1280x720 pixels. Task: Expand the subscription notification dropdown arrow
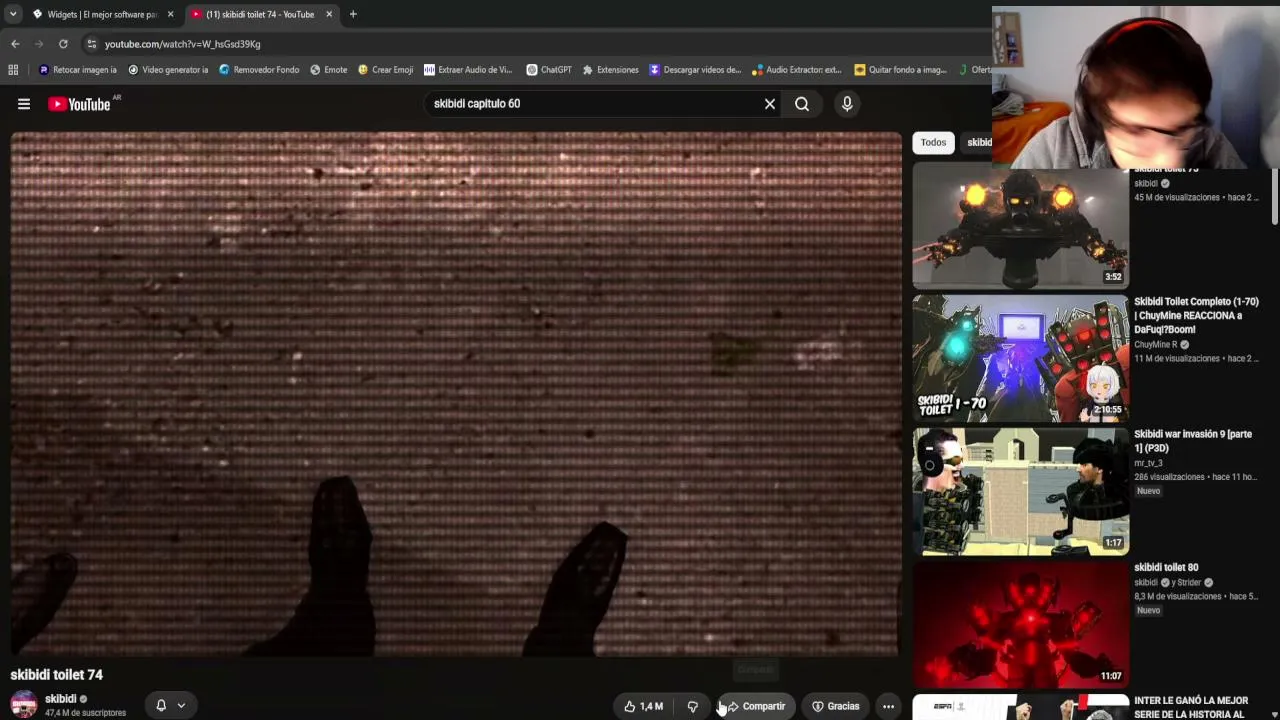point(181,706)
